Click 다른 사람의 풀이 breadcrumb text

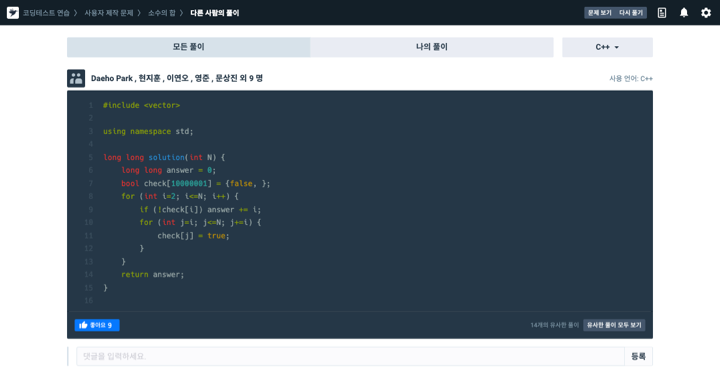pos(215,13)
